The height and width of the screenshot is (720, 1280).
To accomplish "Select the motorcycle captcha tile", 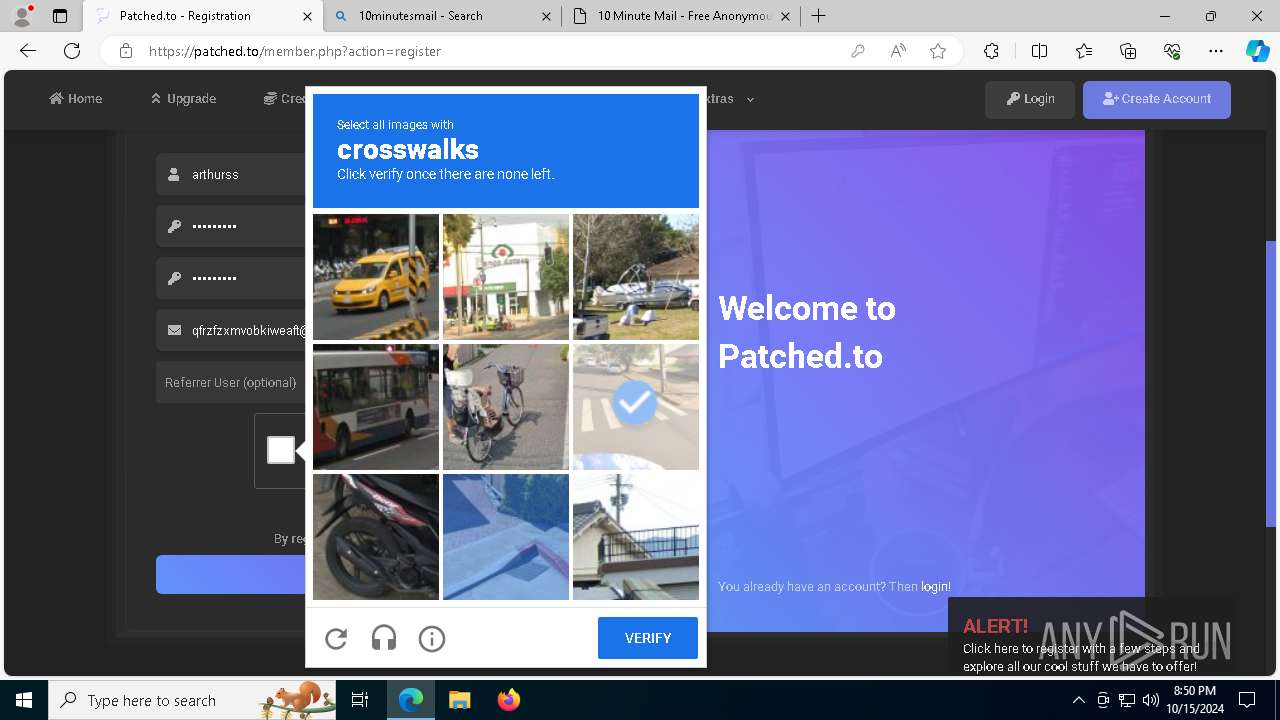I will click(x=376, y=537).
